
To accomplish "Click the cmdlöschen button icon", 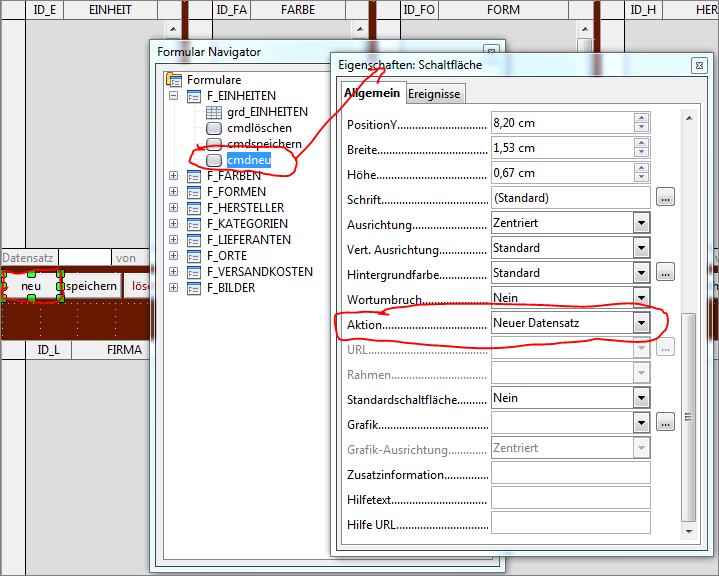I will pos(214,128).
